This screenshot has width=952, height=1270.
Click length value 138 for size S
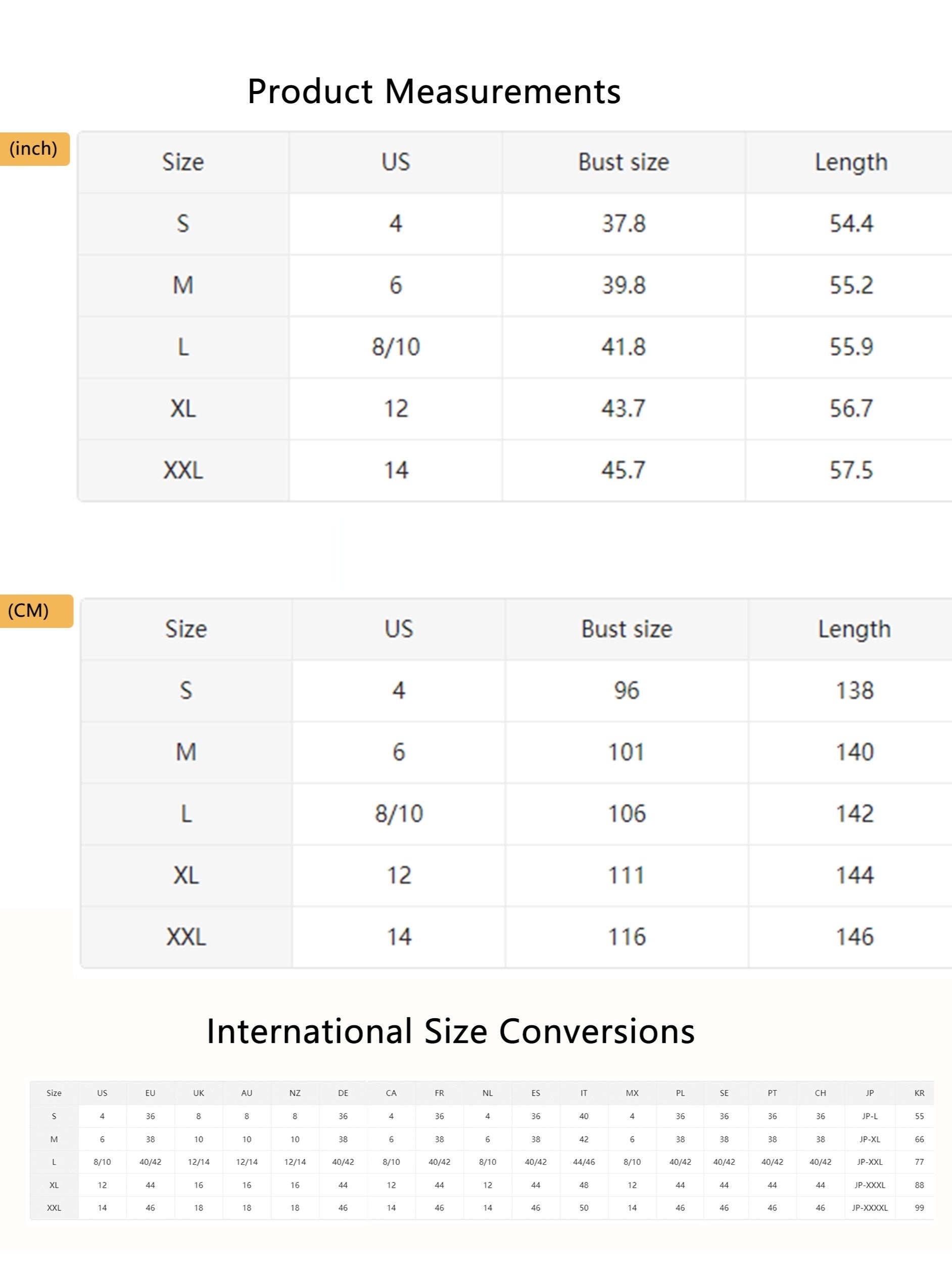pos(854,690)
